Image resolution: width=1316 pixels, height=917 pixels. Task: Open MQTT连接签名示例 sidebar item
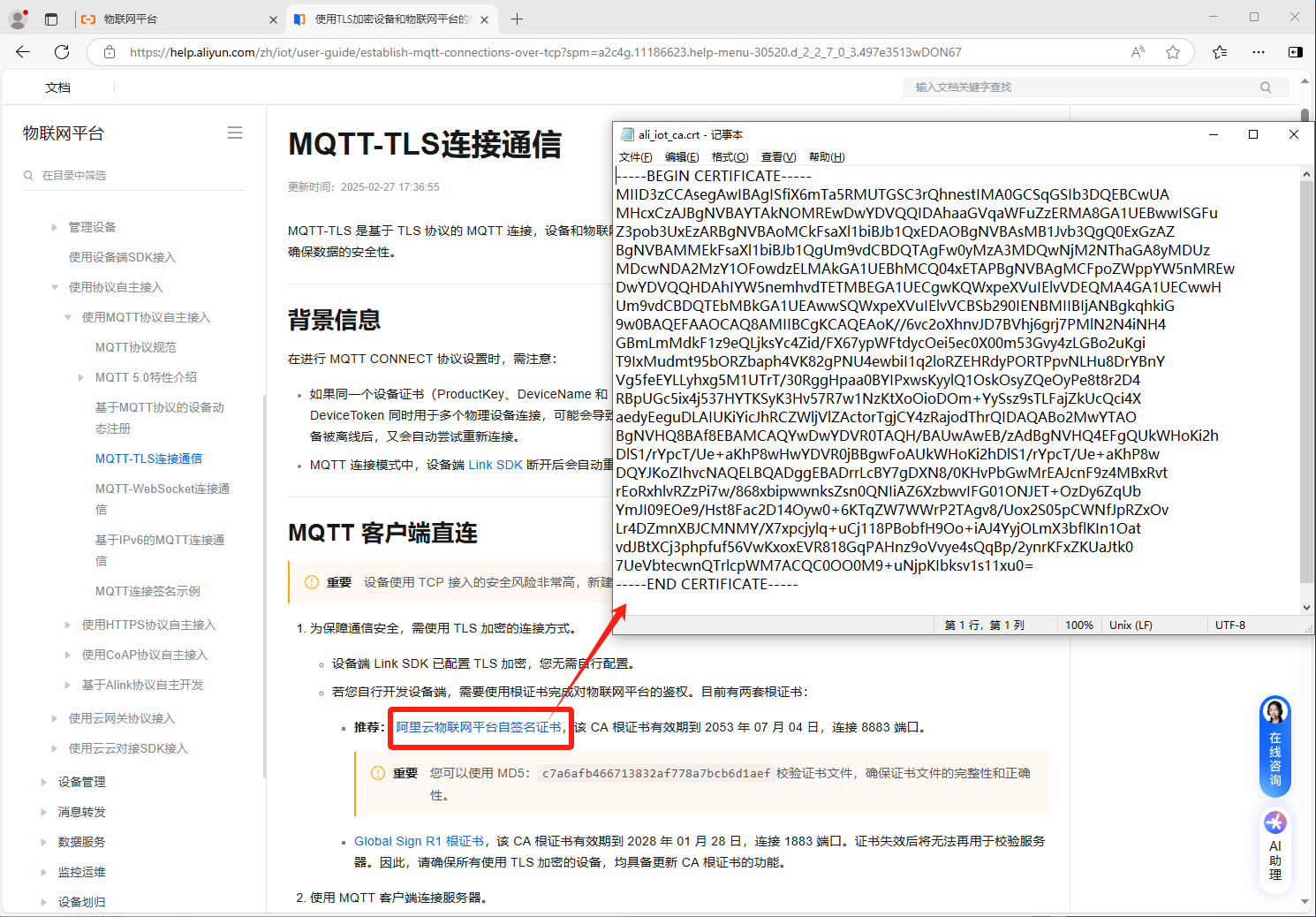tap(147, 591)
